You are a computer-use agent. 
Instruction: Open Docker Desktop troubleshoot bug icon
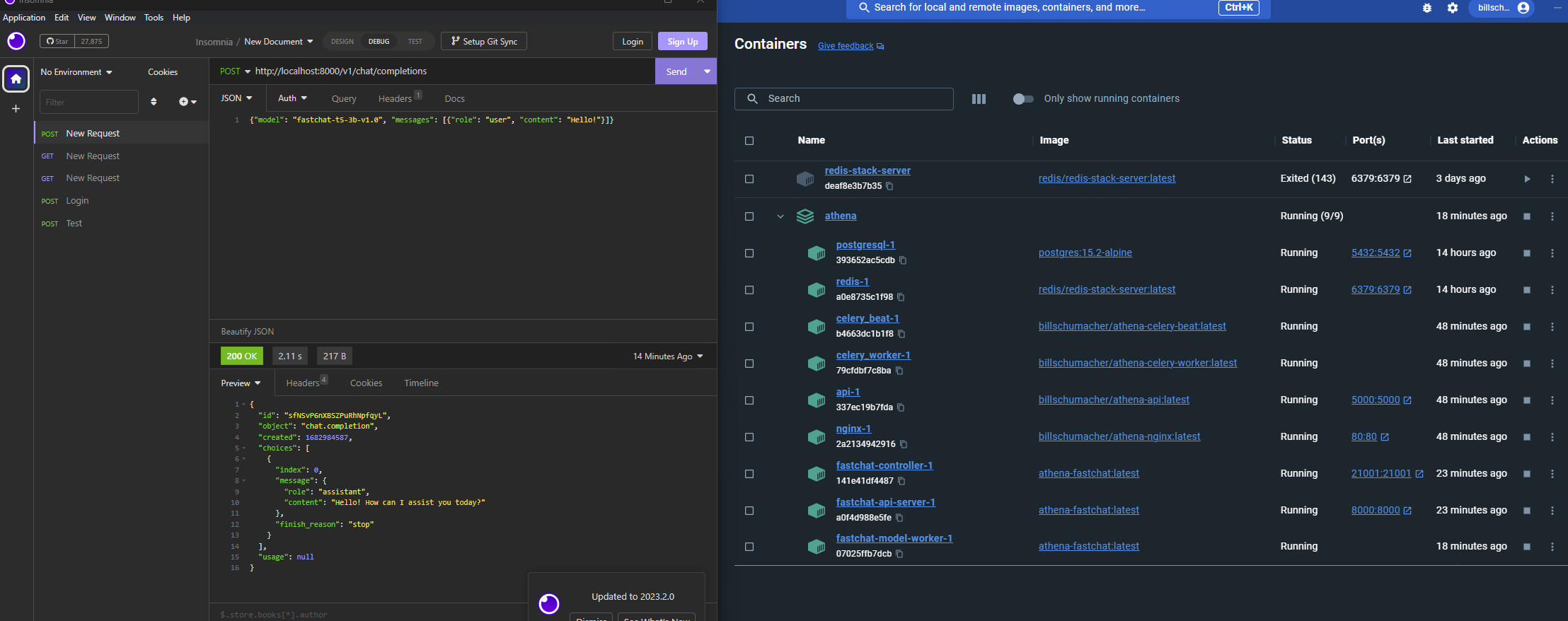[x=1427, y=8]
